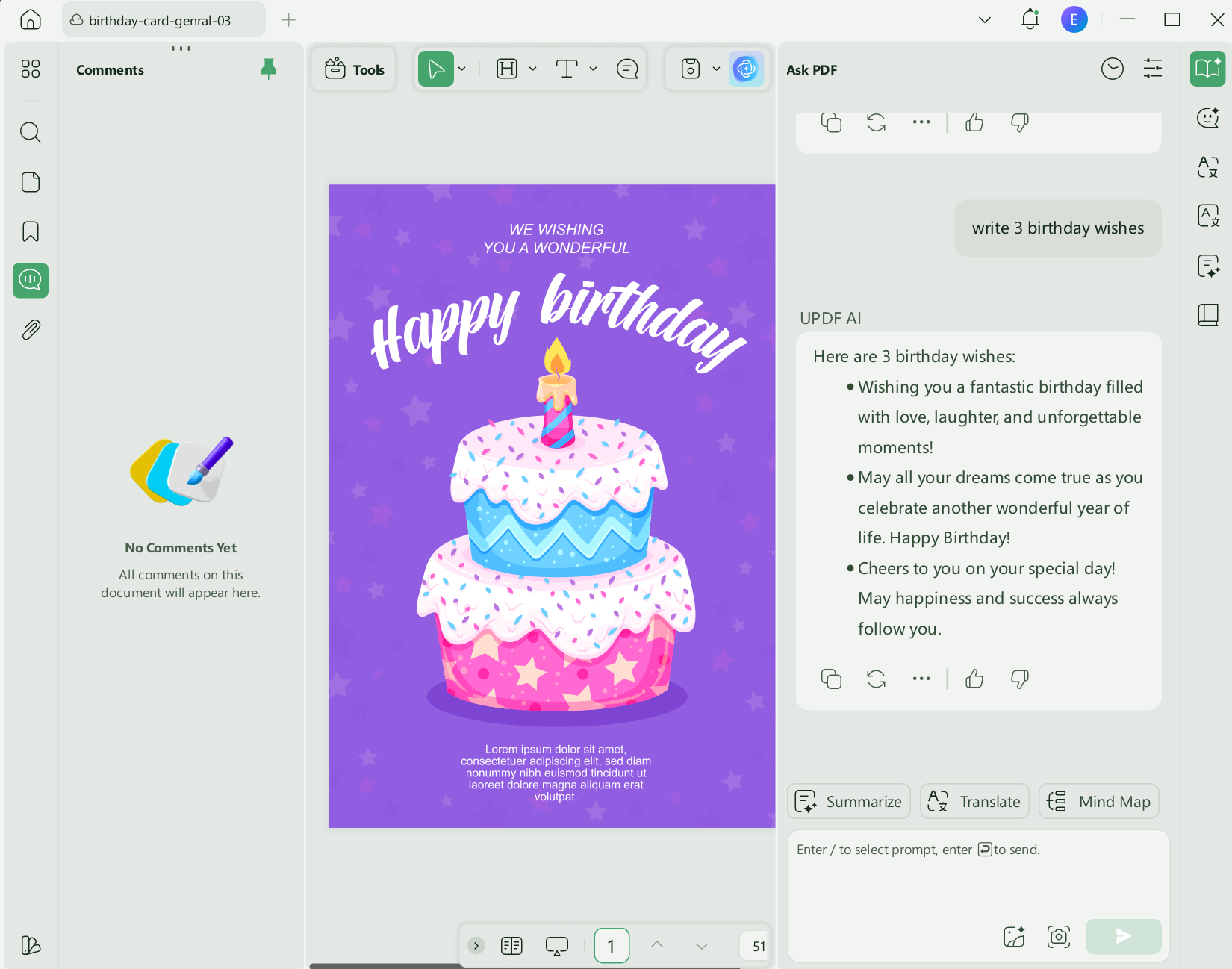The width and height of the screenshot is (1232, 969).
Task: Toggle the Comments panel icon
Action: (31, 280)
